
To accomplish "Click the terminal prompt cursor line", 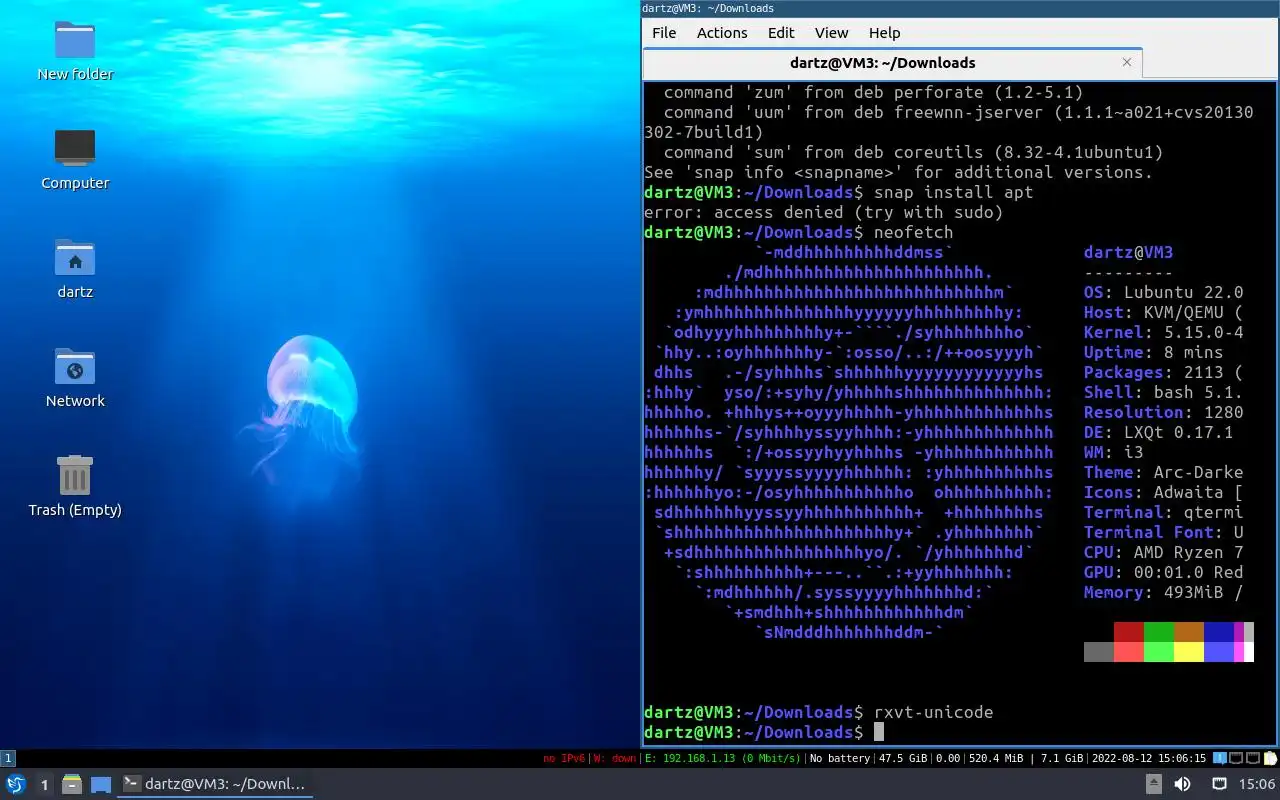I will pos(879,732).
